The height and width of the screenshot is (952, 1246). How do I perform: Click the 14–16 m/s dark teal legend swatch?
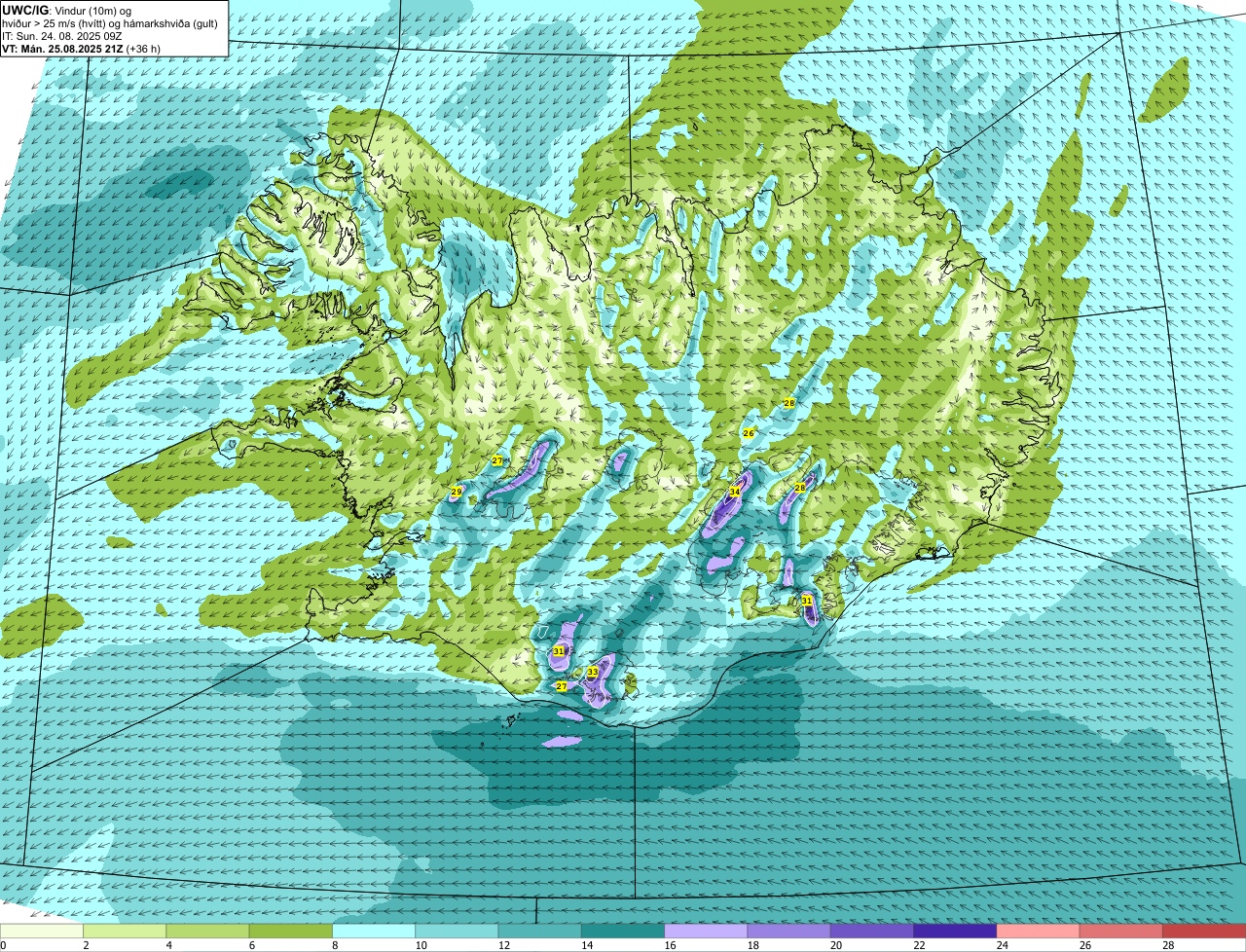coord(623,932)
